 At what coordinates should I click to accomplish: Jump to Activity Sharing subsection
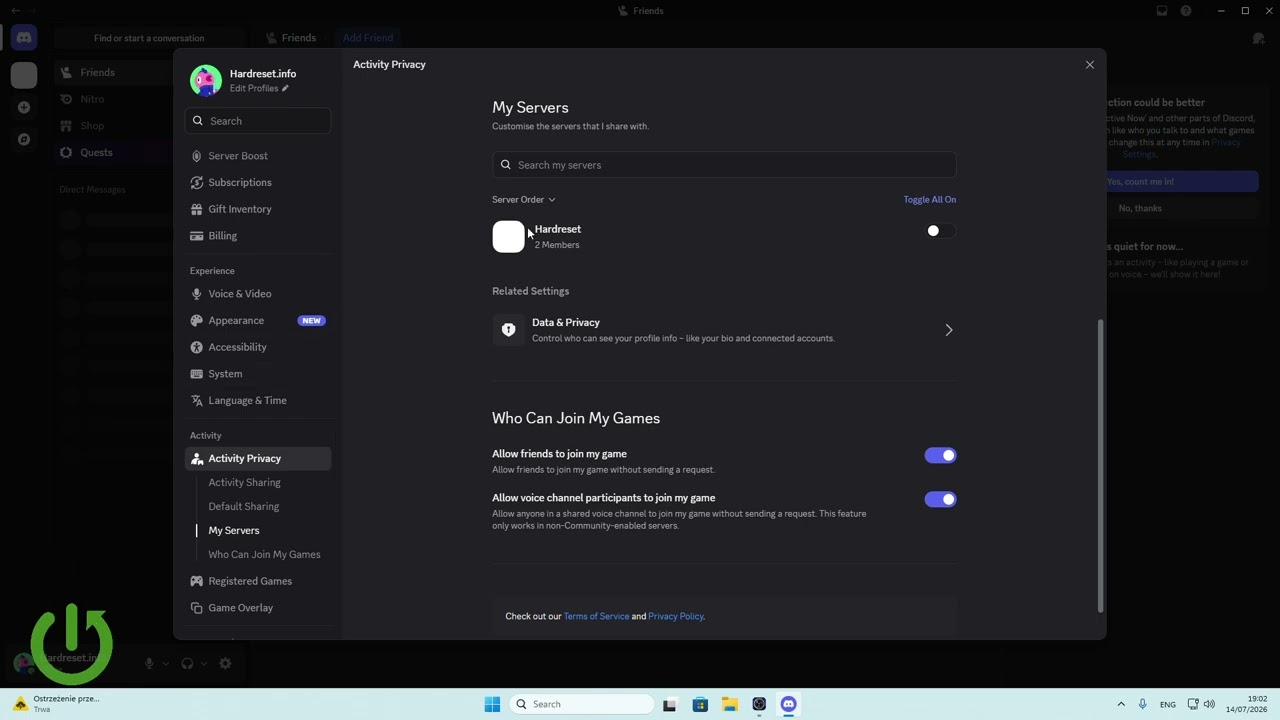244,482
